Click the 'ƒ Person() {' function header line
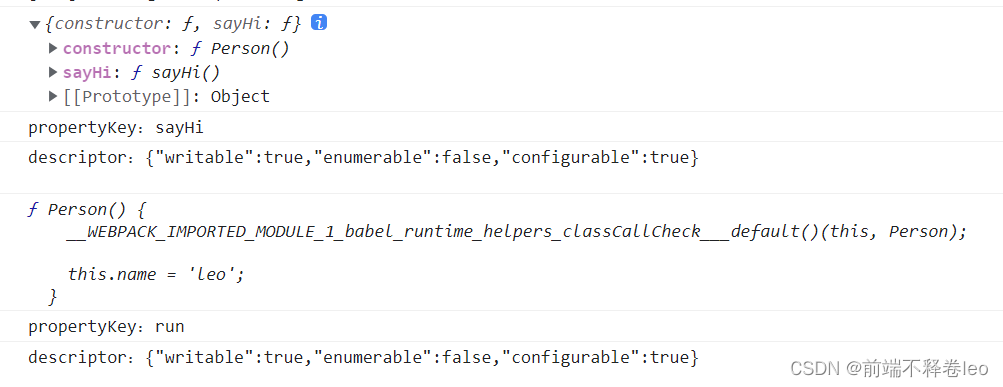This screenshot has height=387, width=1003. pyautogui.click(x=86, y=210)
